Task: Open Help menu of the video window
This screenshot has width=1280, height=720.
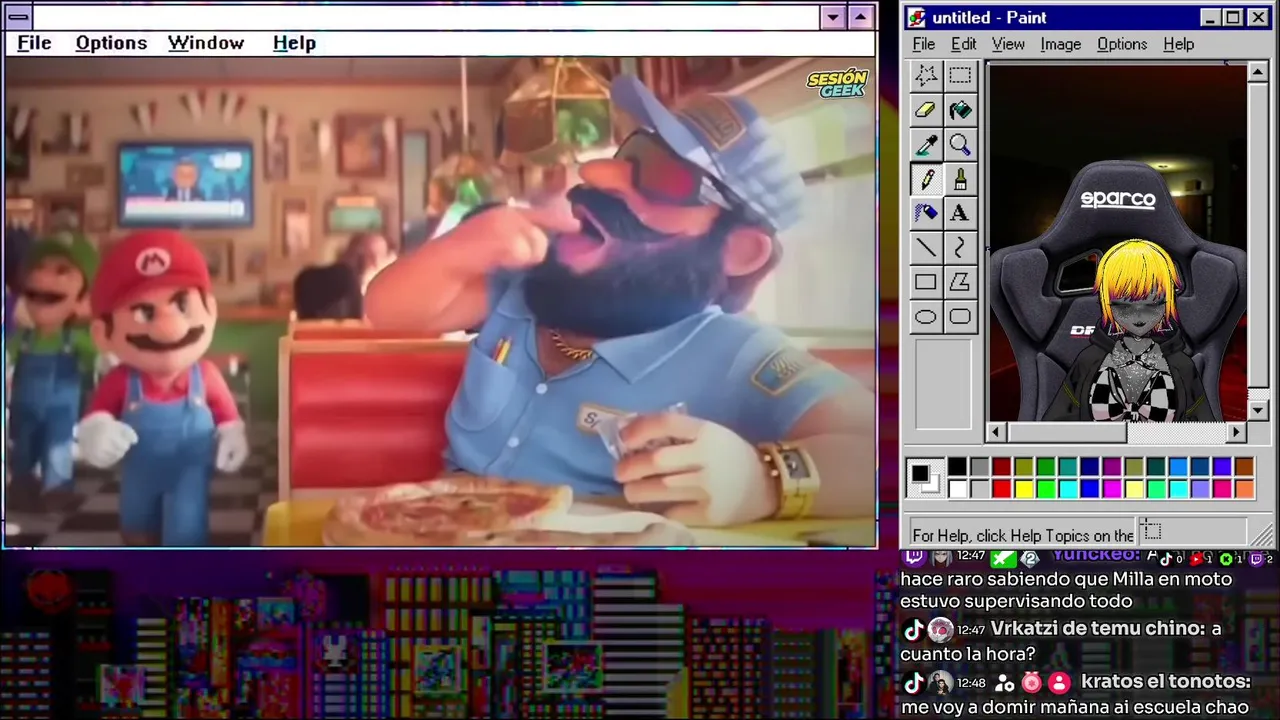Action: tap(294, 43)
